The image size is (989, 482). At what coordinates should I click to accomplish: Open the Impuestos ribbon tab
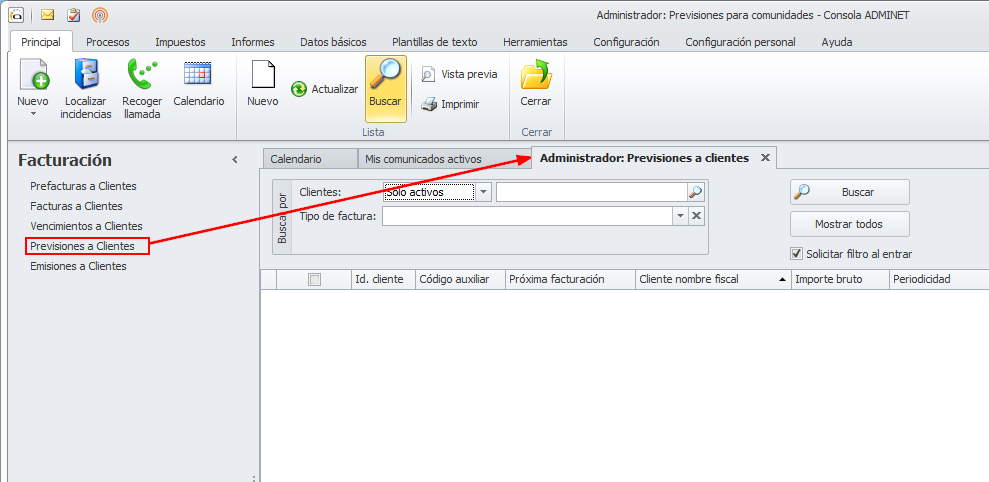click(180, 42)
